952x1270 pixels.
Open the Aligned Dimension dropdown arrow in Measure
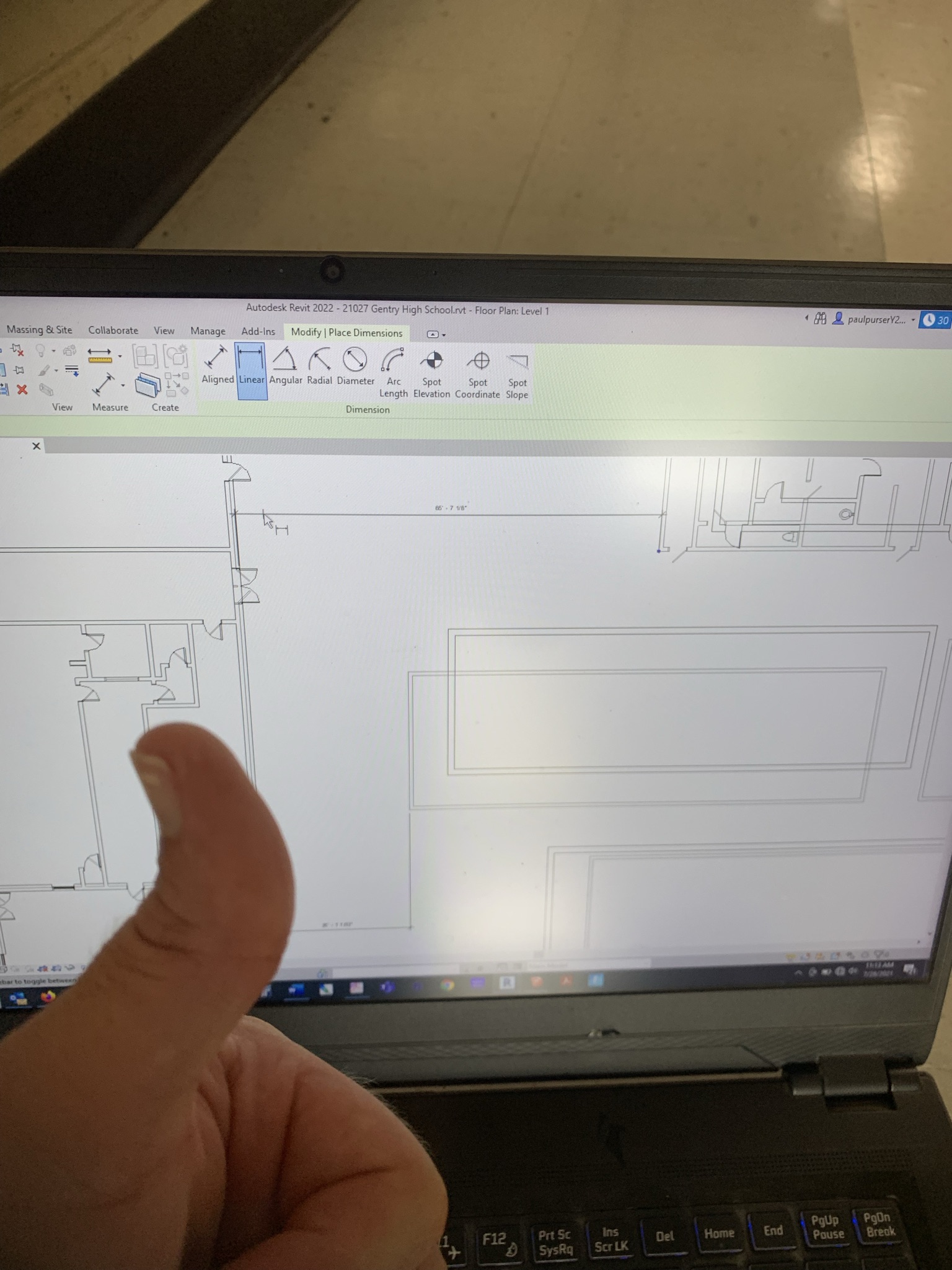(123, 386)
